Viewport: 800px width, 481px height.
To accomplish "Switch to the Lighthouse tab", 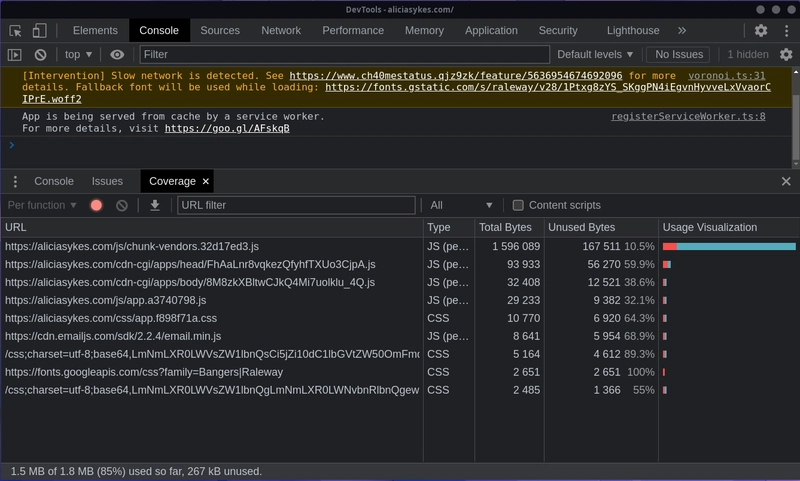I will 633,31.
